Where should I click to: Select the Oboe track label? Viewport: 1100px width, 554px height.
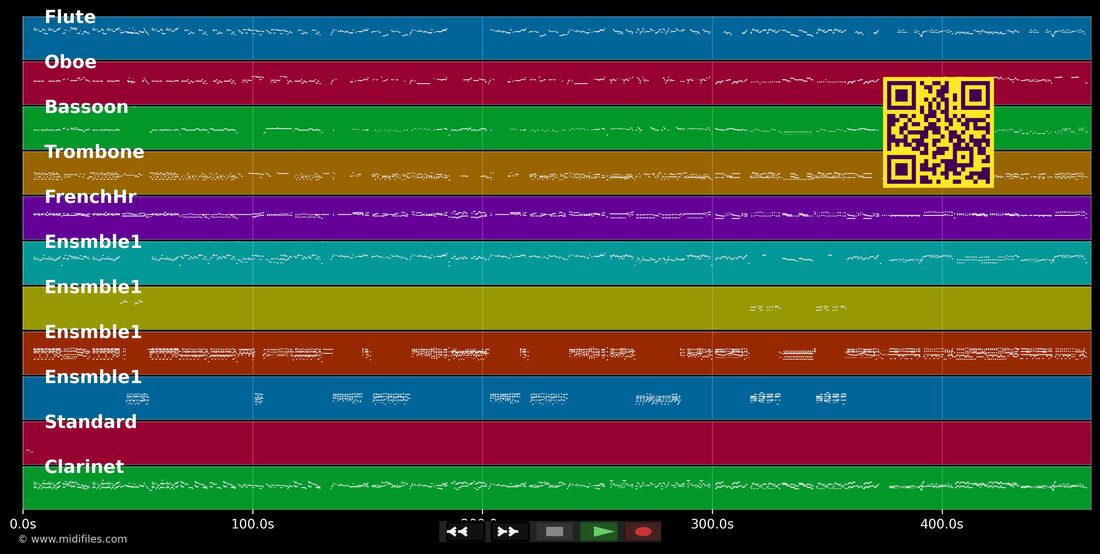[70, 62]
